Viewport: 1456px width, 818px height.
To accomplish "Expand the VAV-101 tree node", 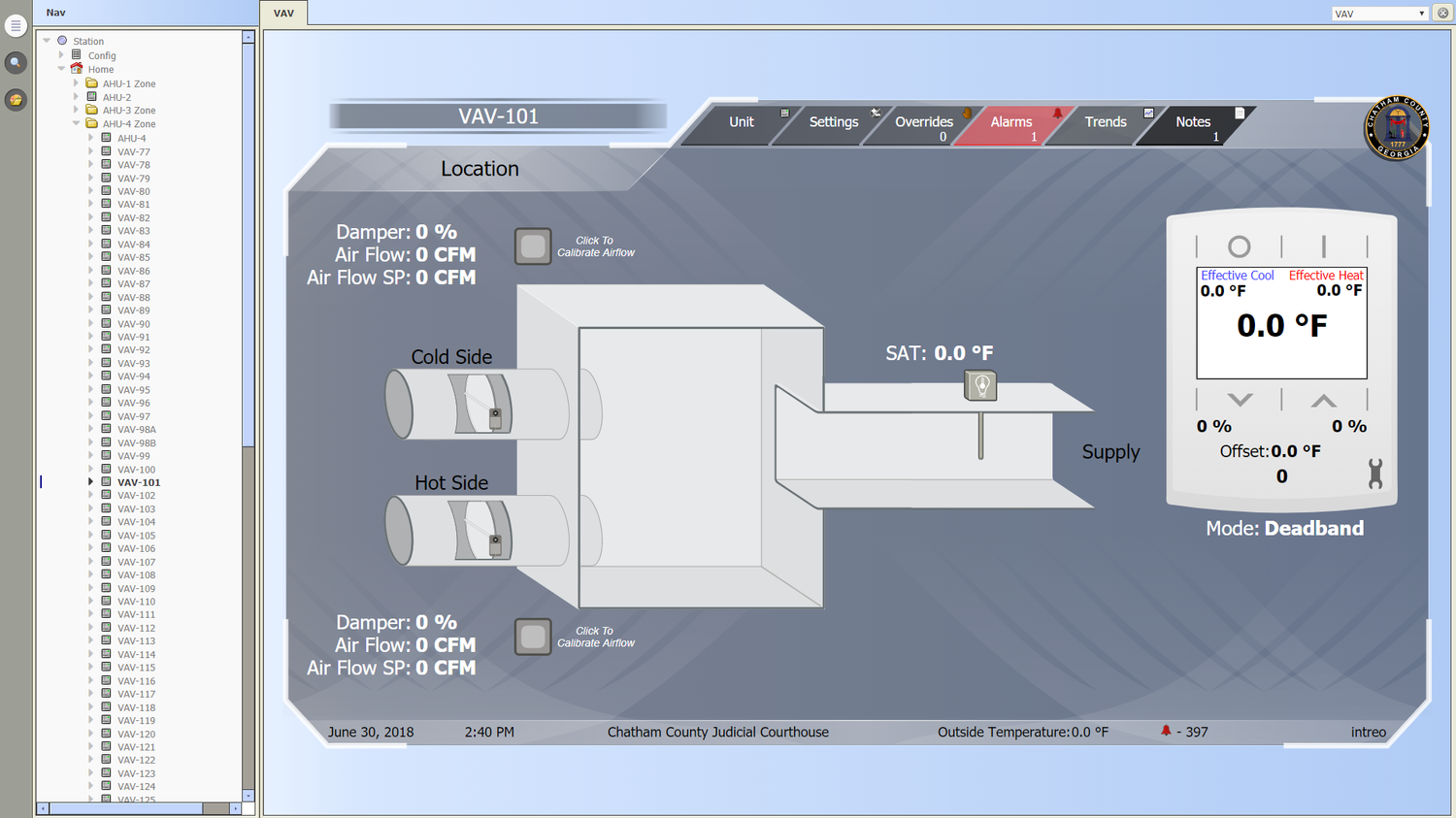I will (91, 481).
